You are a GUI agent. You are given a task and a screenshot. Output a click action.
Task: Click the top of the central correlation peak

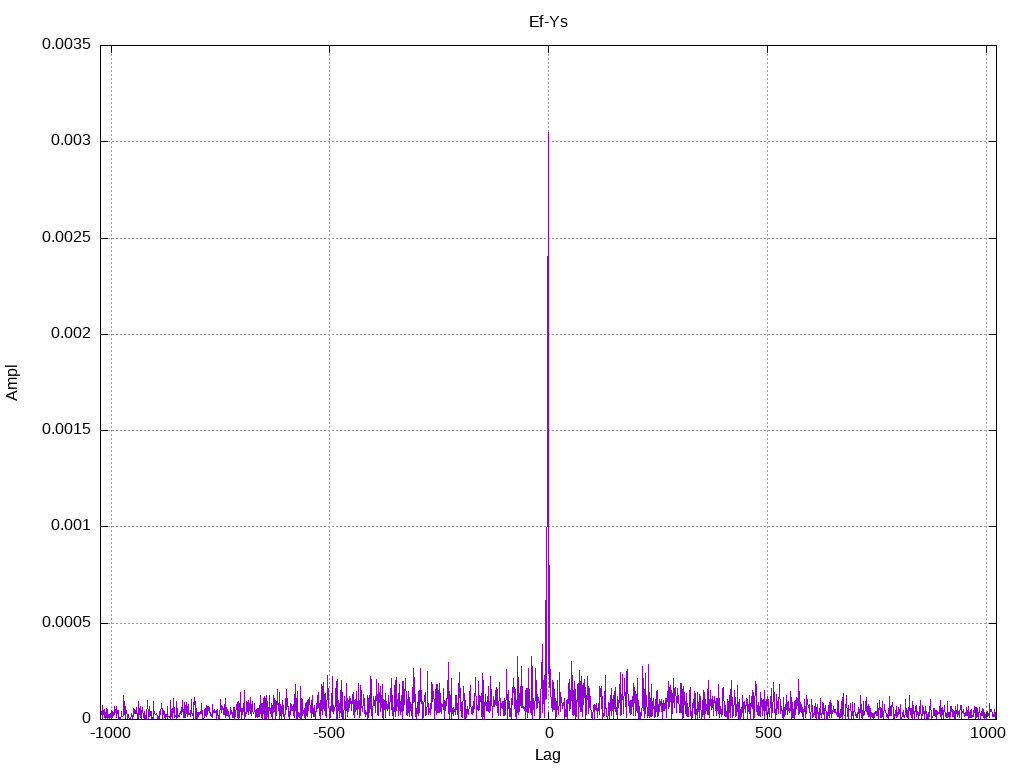(549, 132)
